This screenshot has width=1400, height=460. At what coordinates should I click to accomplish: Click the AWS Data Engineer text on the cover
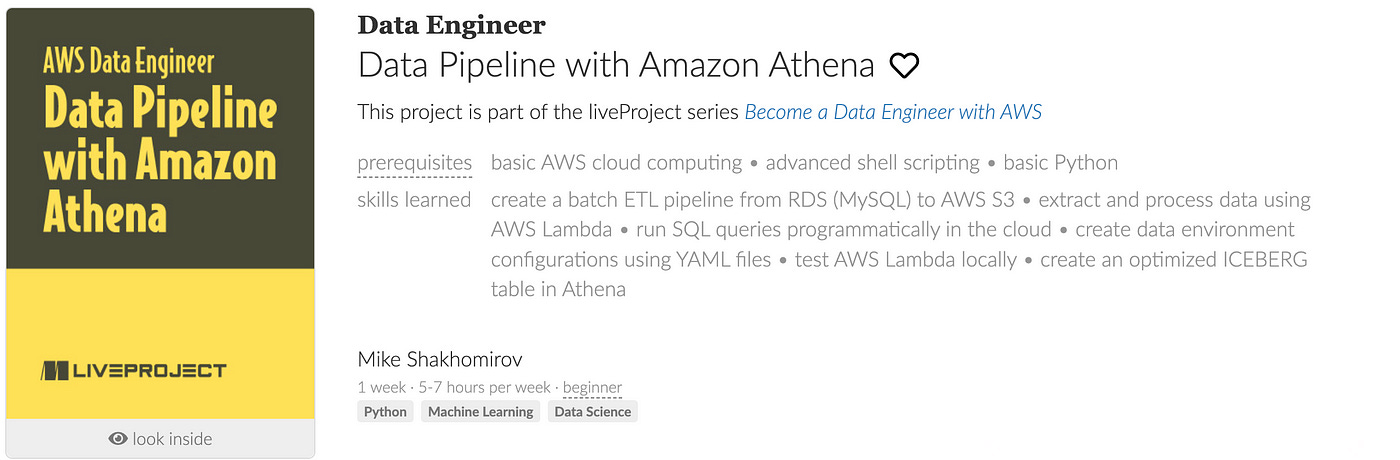pos(128,63)
